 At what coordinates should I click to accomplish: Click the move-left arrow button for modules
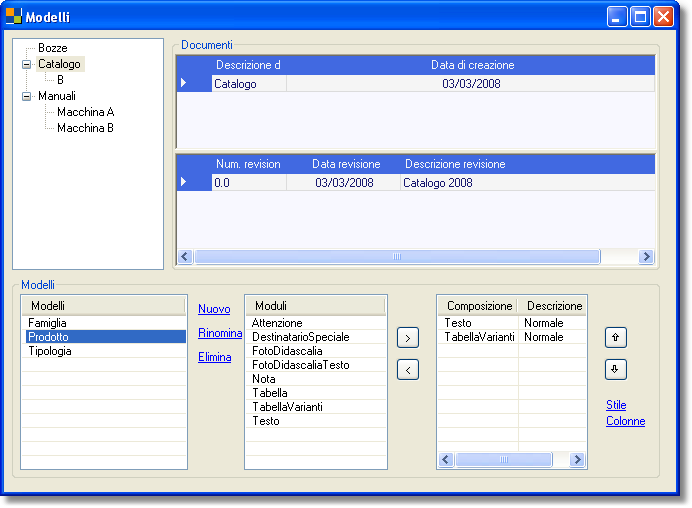(x=407, y=370)
